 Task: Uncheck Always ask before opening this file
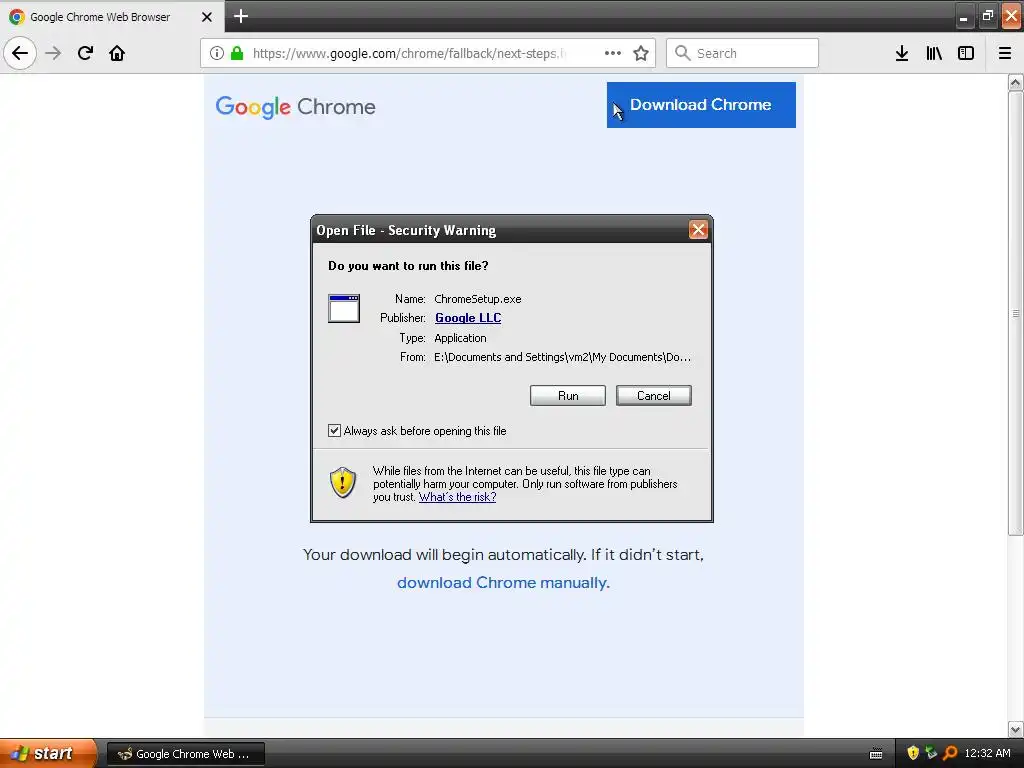[334, 430]
